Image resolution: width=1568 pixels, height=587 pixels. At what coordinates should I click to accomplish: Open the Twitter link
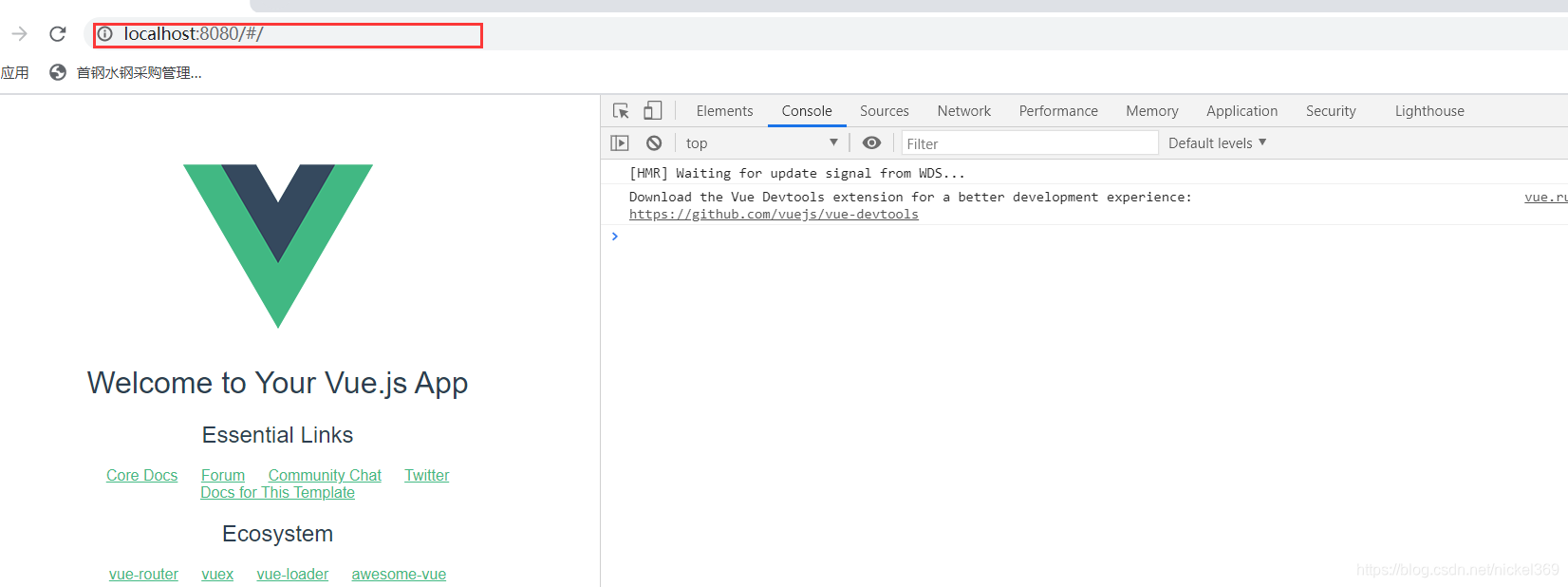click(x=427, y=476)
